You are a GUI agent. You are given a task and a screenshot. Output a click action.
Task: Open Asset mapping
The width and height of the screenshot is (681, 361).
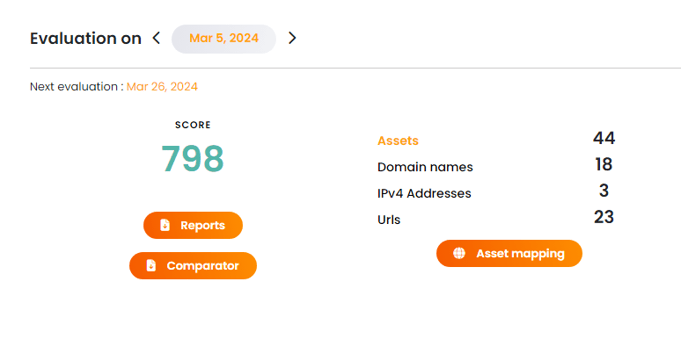click(509, 254)
